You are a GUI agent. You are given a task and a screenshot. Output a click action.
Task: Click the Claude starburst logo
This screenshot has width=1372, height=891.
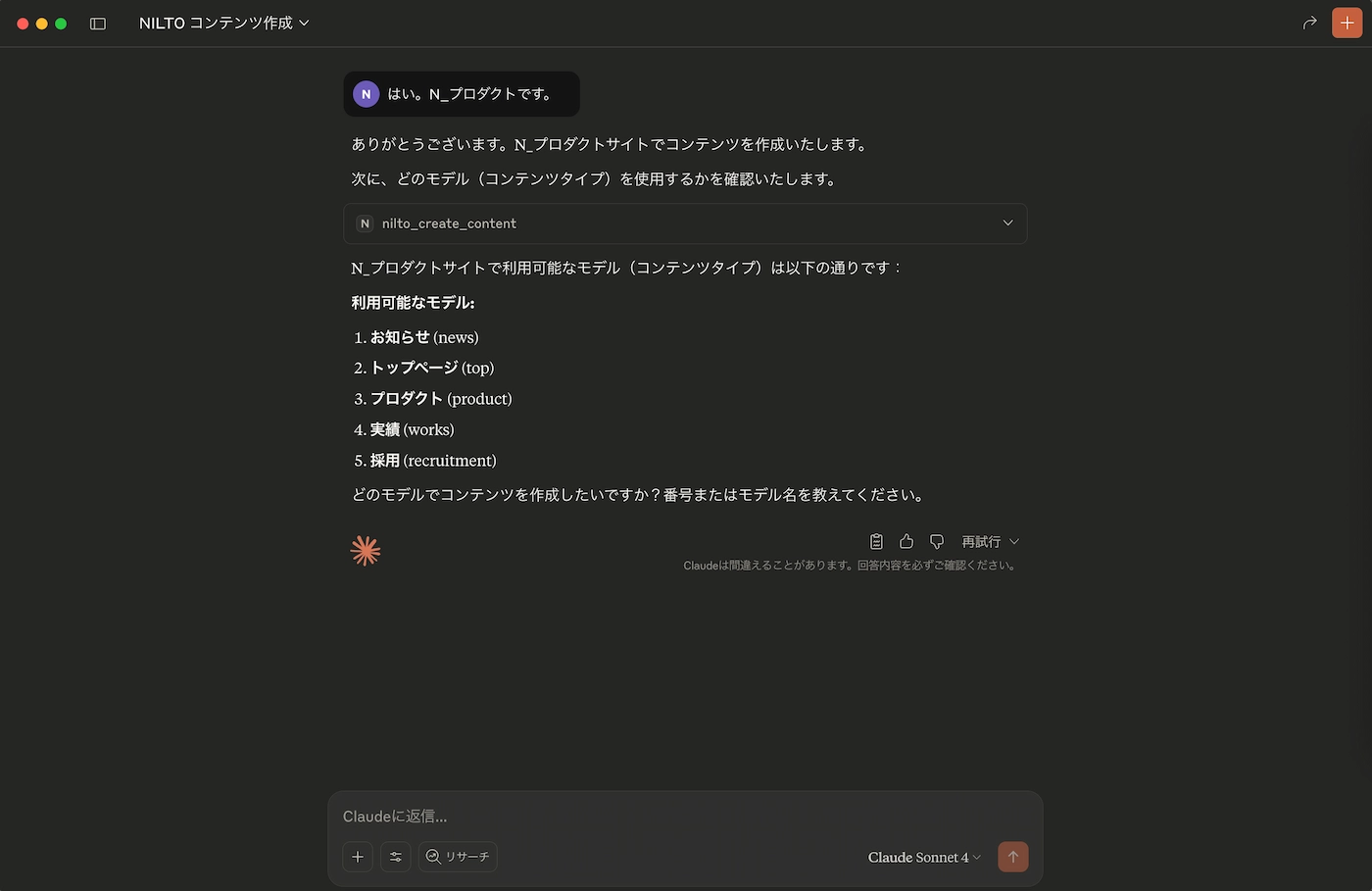(366, 551)
